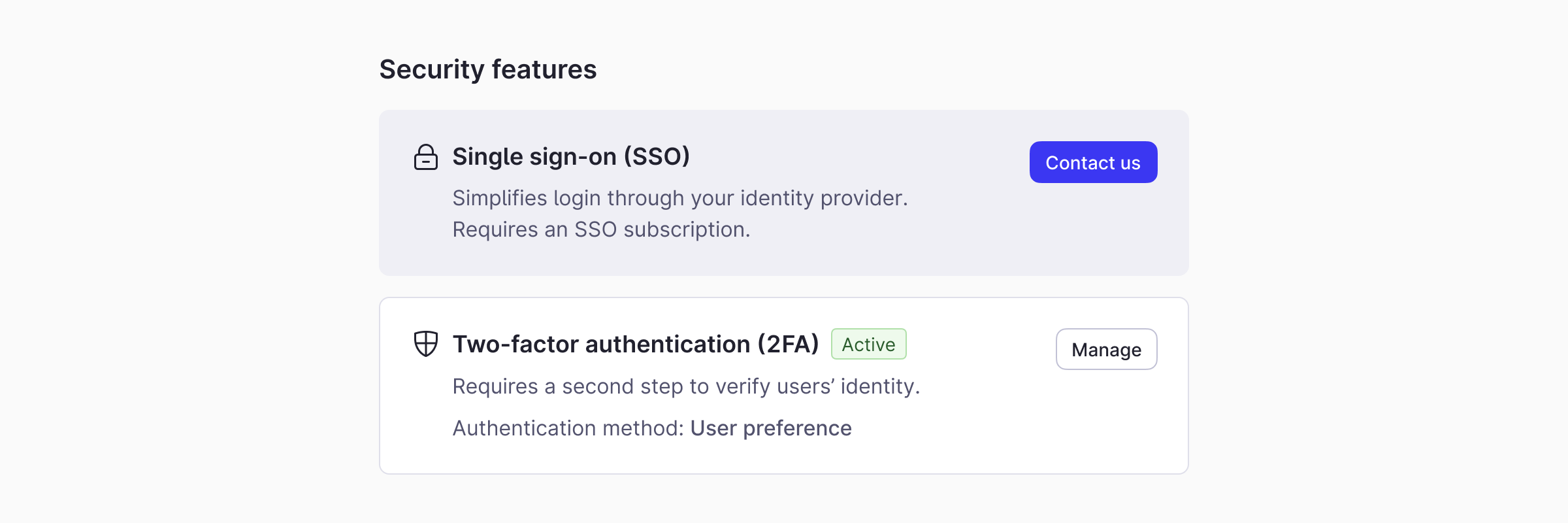Select the Two-factor authentication (2FA) title
This screenshot has height=523, width=1568.
(x=635, y=345)
